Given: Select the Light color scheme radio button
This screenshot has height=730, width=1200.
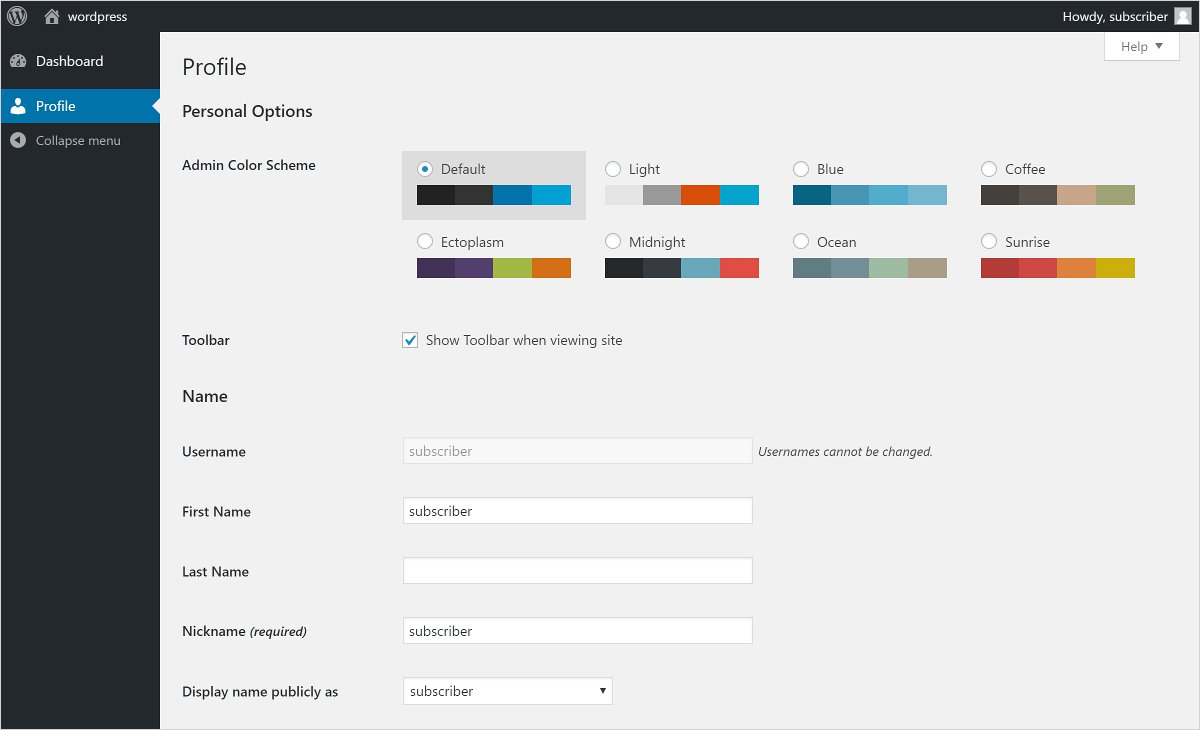Looking at the screenshot, I should pos(613,169).
